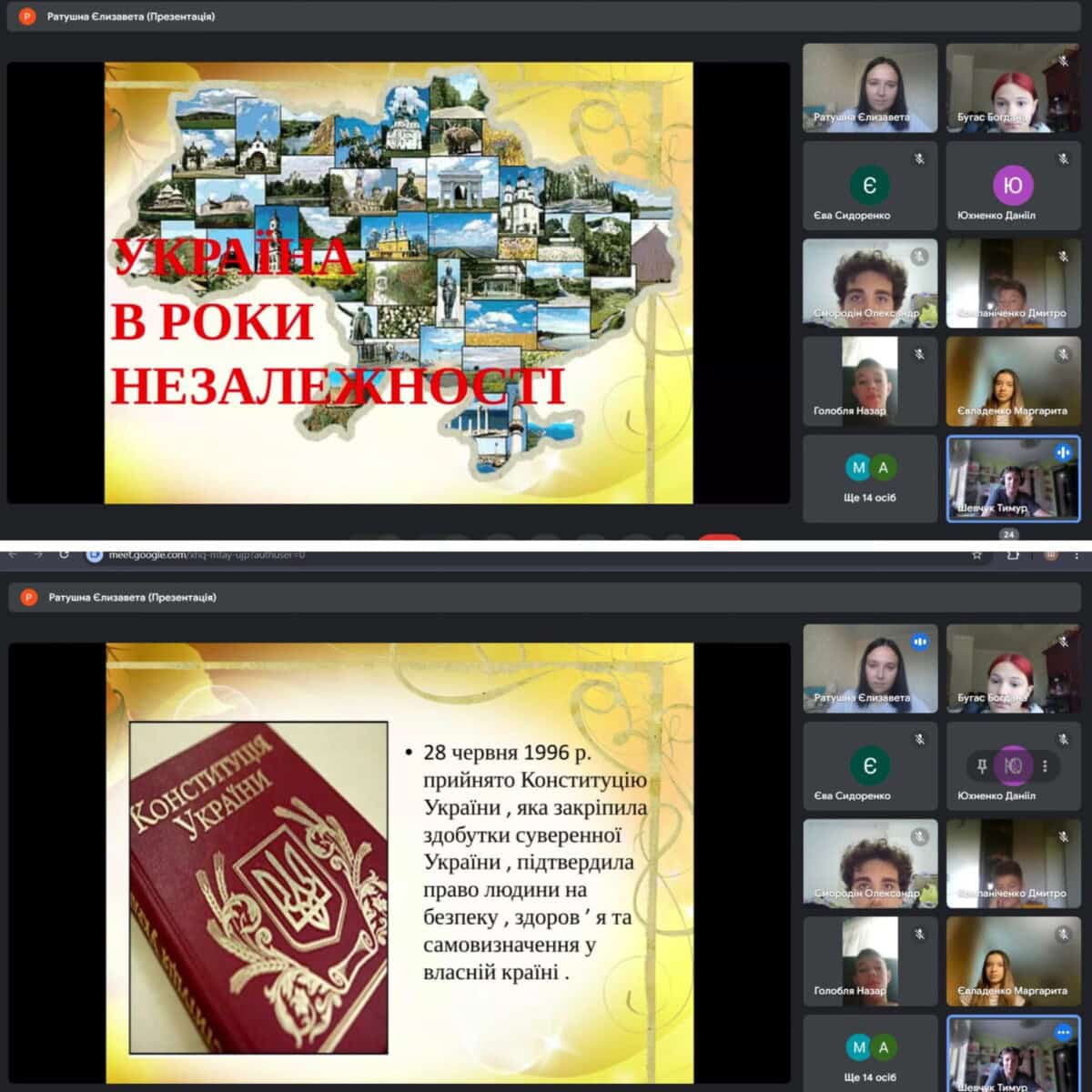Click the 'Ратушна Єлизавета (Презентація)' title in the lower header

pyautogui.click(x=133, y=598)
